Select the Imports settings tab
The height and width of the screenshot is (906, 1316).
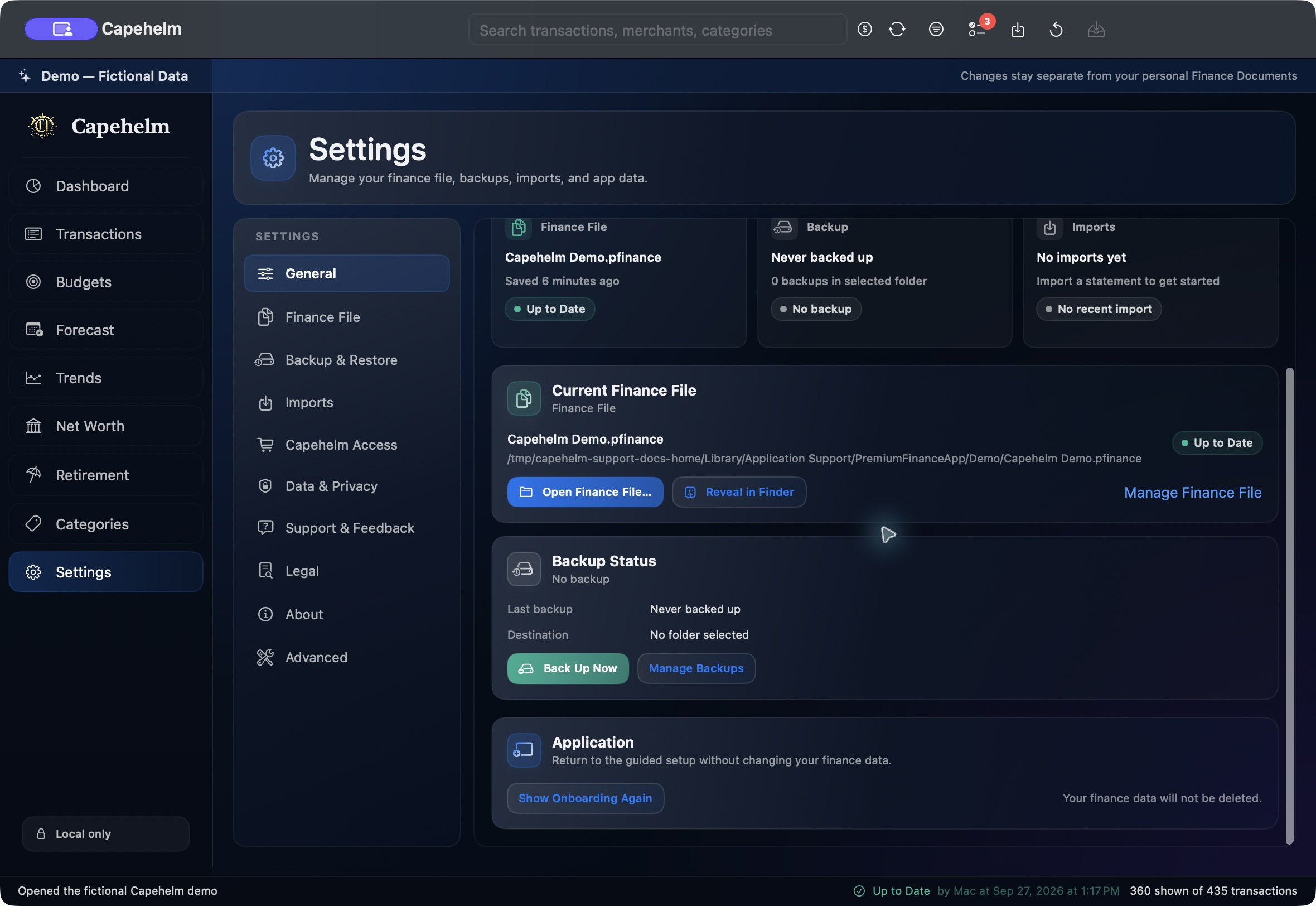[x=347, y=402]
